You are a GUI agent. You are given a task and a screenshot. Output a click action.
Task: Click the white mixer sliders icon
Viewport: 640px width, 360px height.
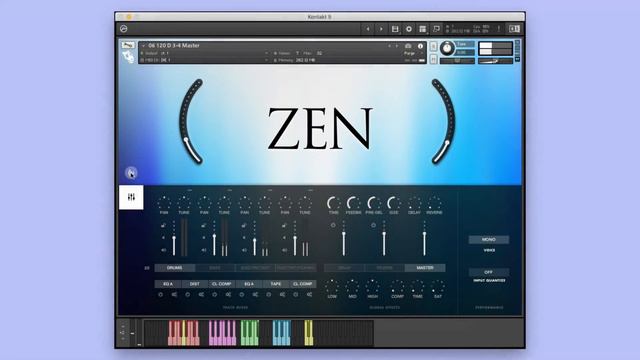pos(131,197)
